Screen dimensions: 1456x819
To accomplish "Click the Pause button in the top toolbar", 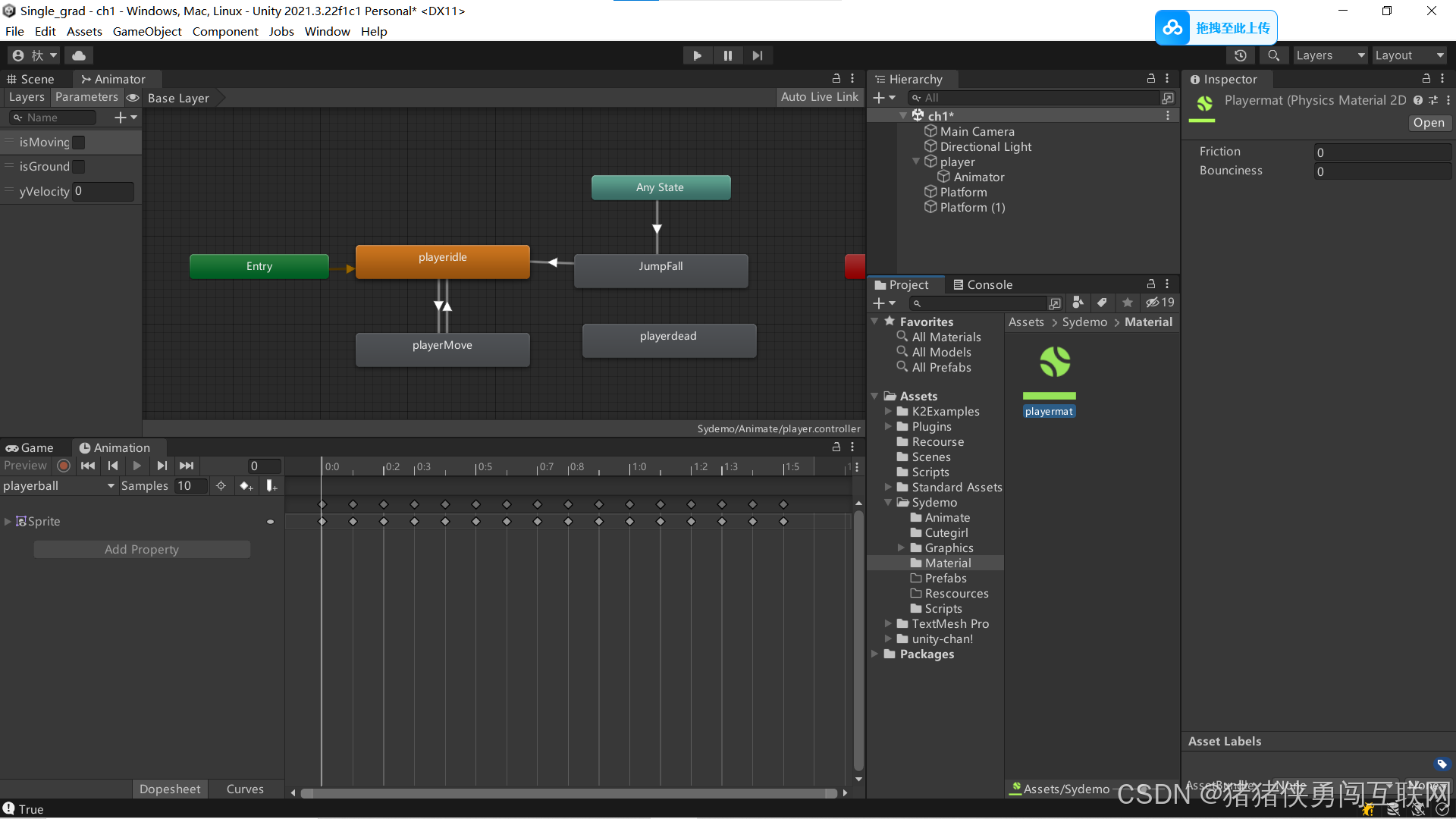I will [727, 55].
